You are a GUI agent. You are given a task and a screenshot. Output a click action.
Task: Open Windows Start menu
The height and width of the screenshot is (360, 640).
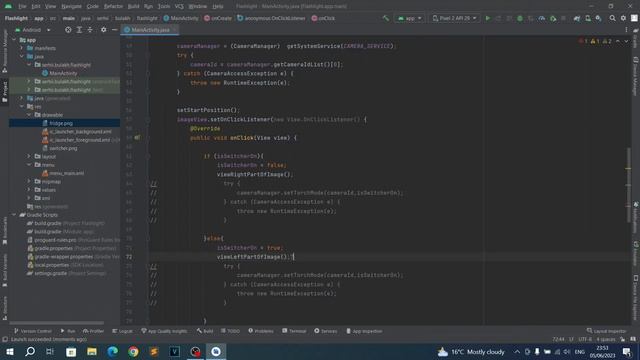coord(10,351)
